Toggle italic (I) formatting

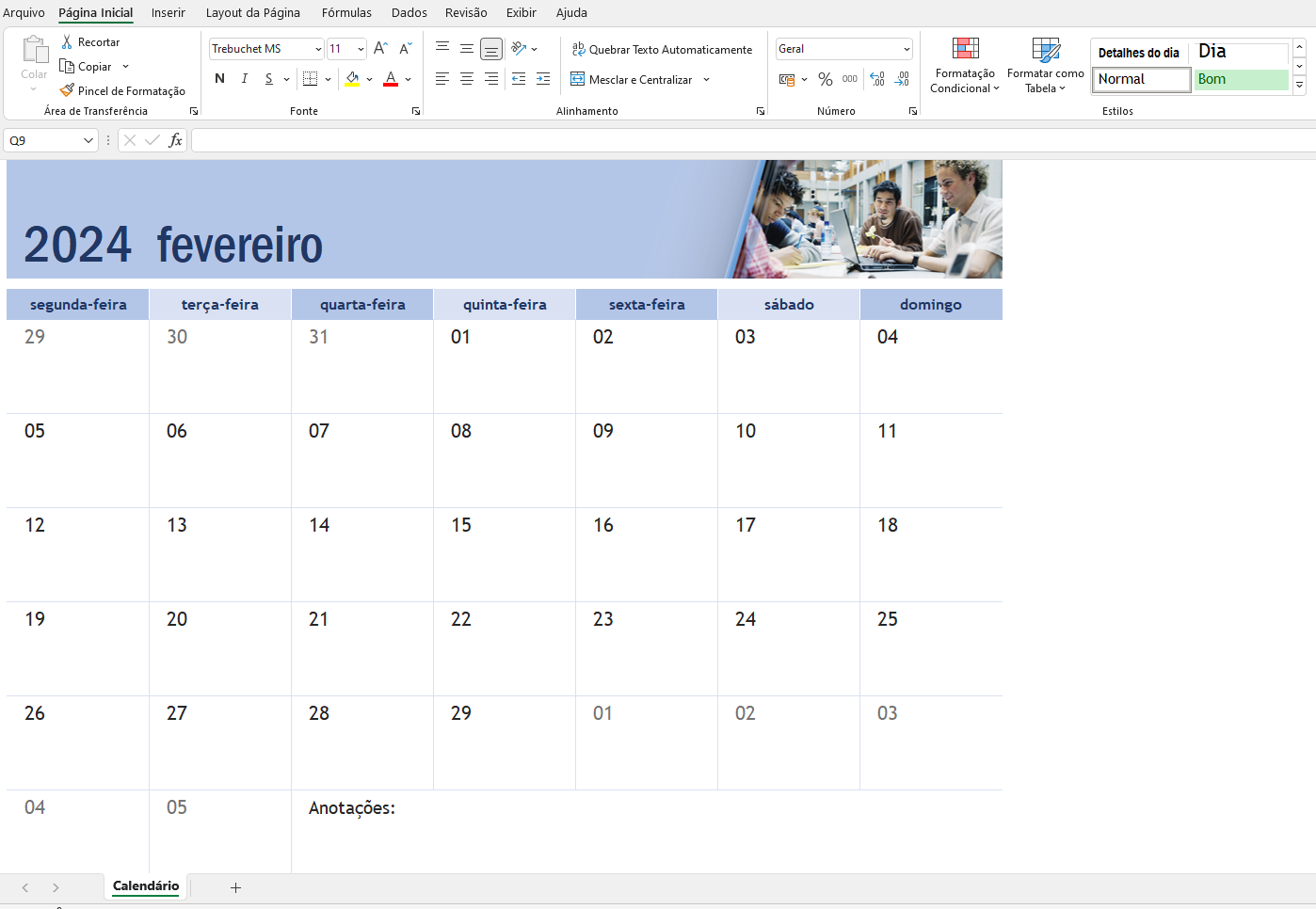coord(245,79)
